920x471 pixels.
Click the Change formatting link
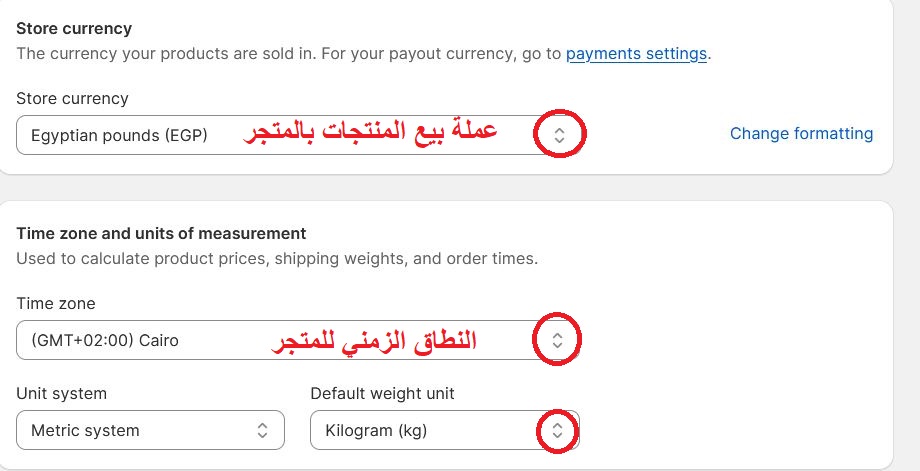[801, 134]
